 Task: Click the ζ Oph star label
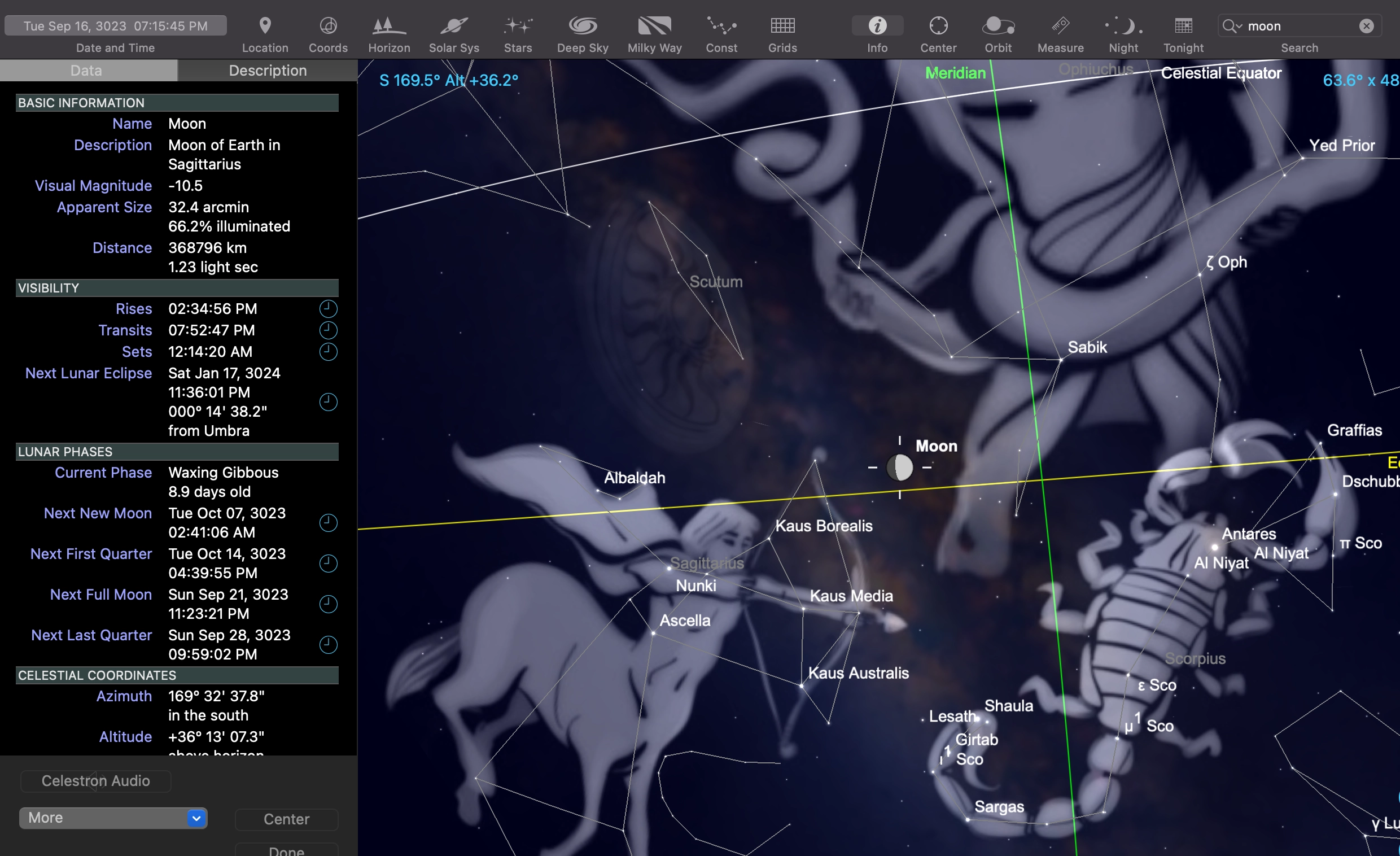point(1227,263)
